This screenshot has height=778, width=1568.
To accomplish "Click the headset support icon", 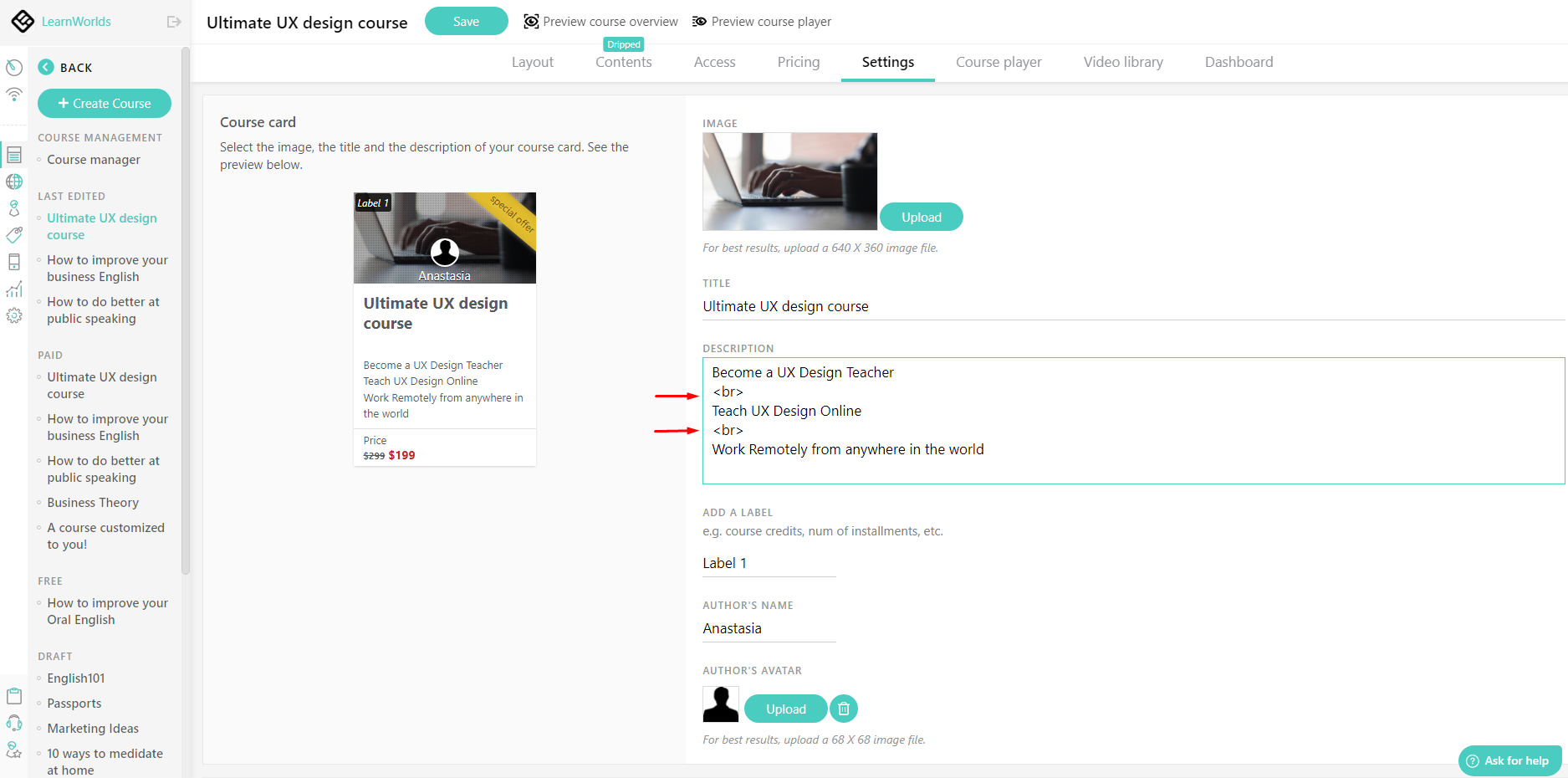I will [14, 722].
